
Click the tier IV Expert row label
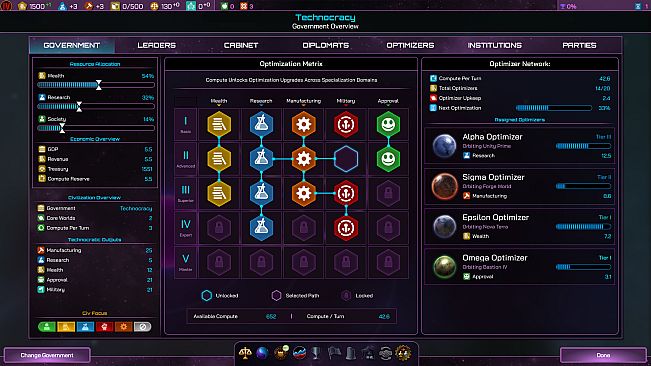(x=186, y=228)
